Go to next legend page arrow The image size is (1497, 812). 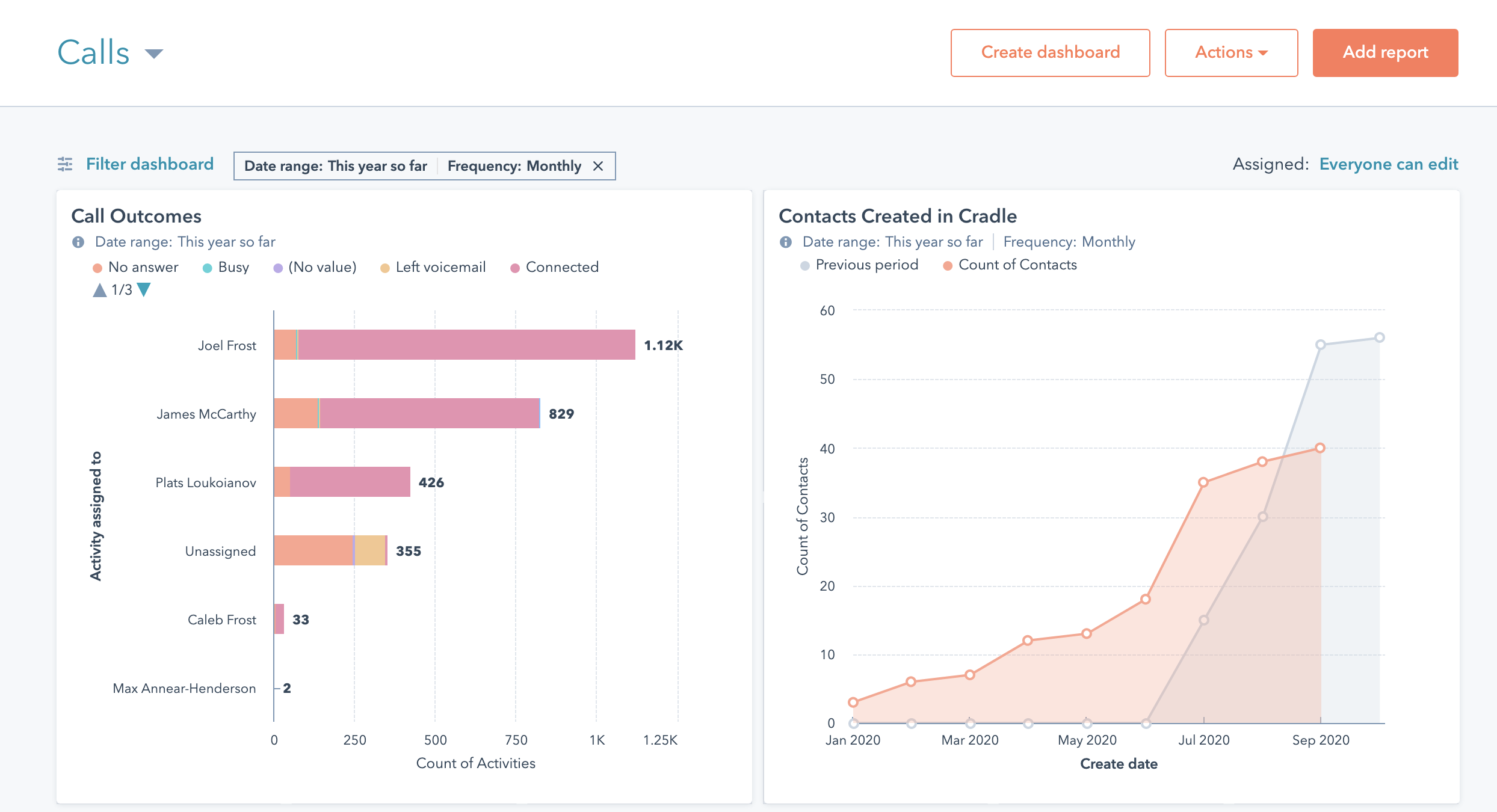click(x=144, y=290)
